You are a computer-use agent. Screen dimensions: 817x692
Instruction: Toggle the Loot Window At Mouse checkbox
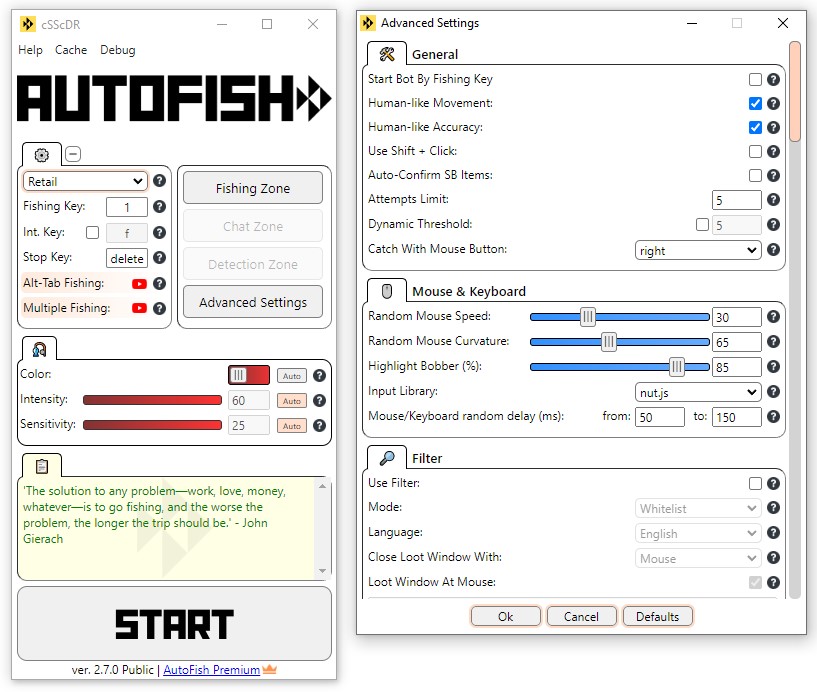click(755, 582)
